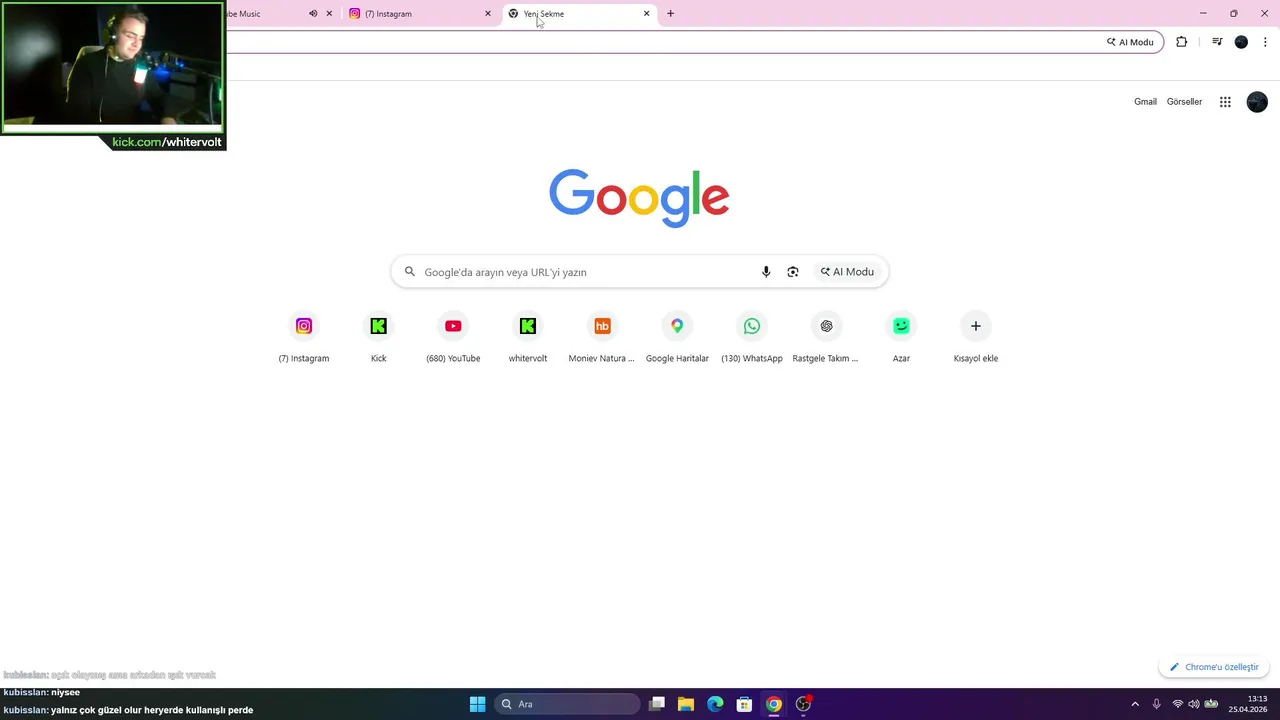Image resolution: width=1280 pixels, height=720 pixels.
Task: Click Chrome'u özelleştir button
Action: pos(1214,667)
